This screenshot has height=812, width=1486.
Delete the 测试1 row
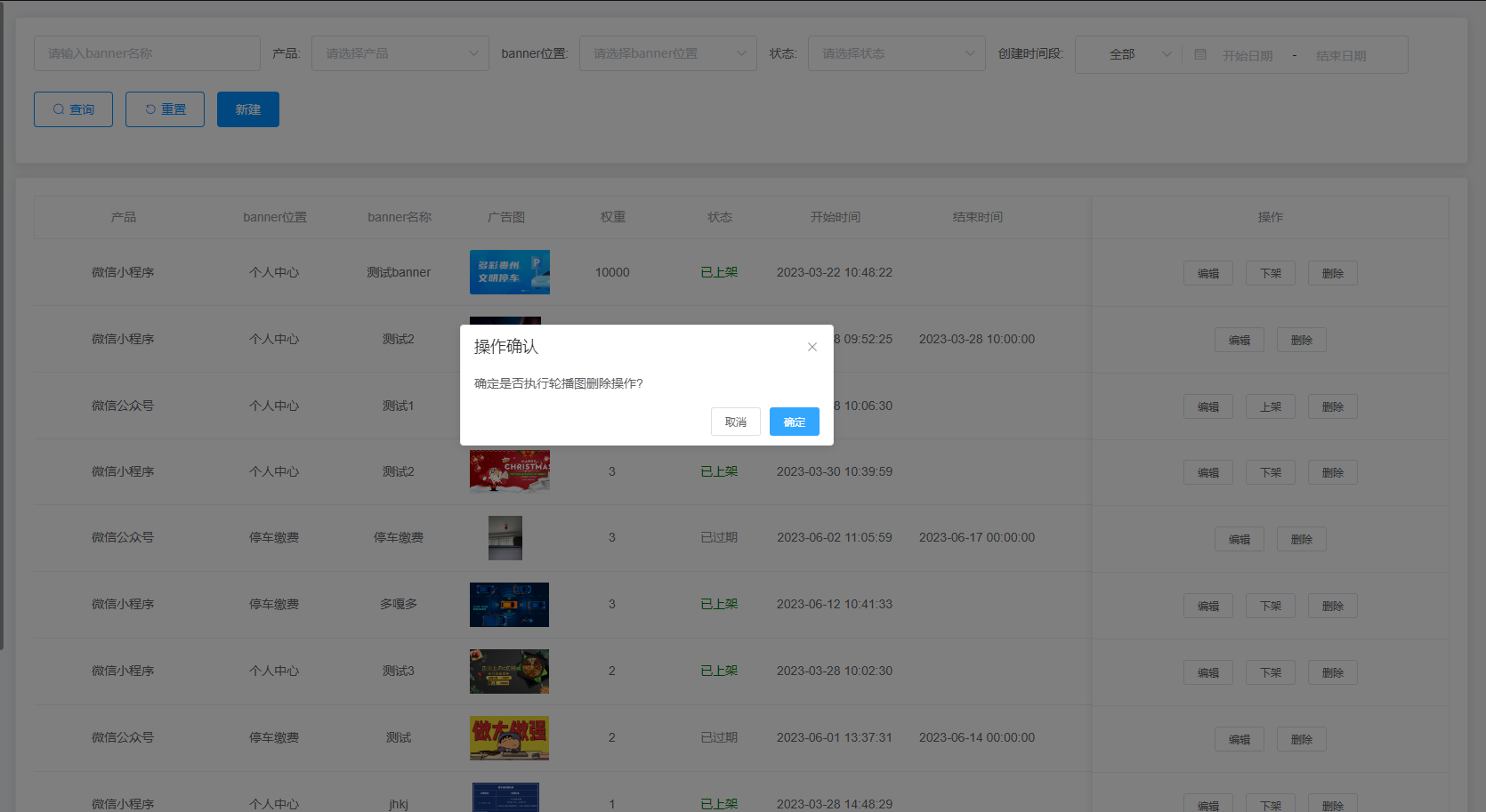click(1332, 406)
